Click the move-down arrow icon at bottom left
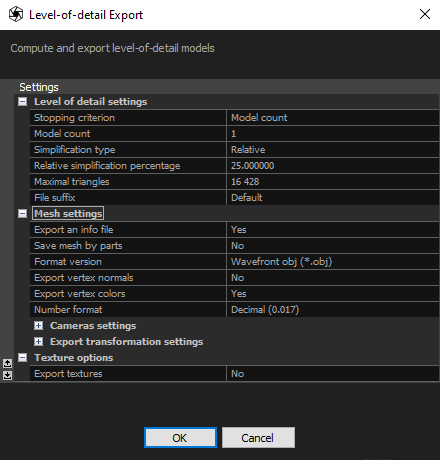The image size is (440, 460). [7, 375]
